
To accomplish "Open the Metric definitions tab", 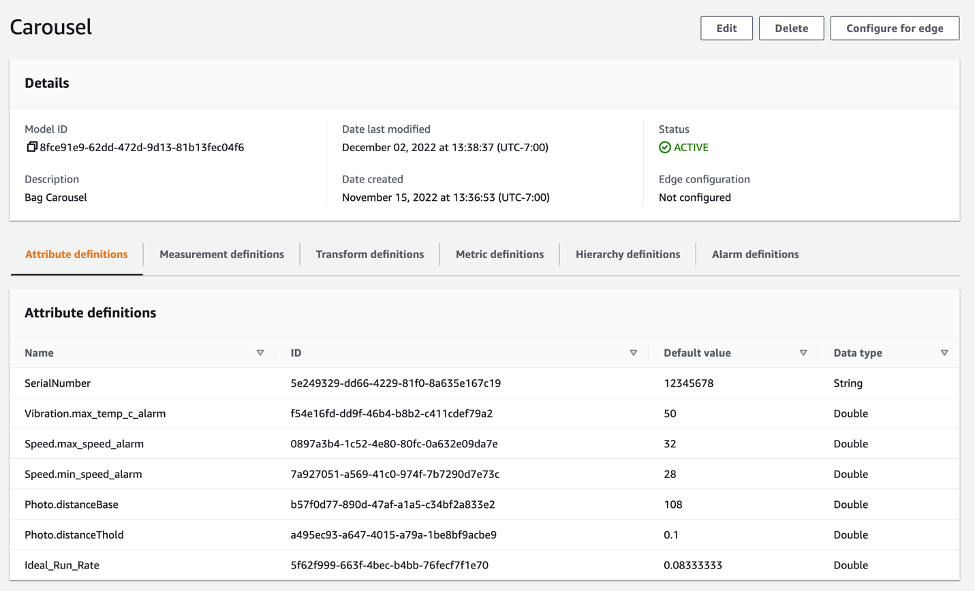I will tap(500, 254).
